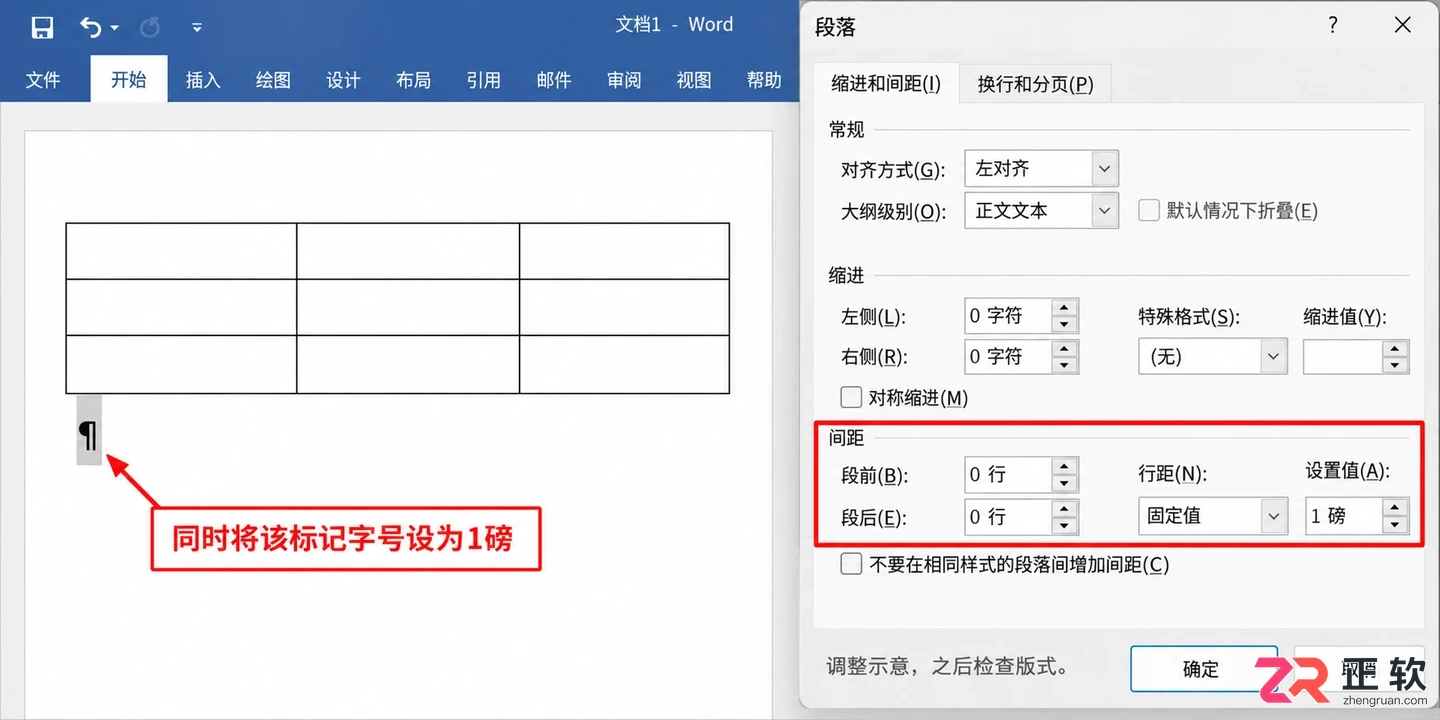
Task: Increase 段后 spacing with up arrow
Action: 1065,508
